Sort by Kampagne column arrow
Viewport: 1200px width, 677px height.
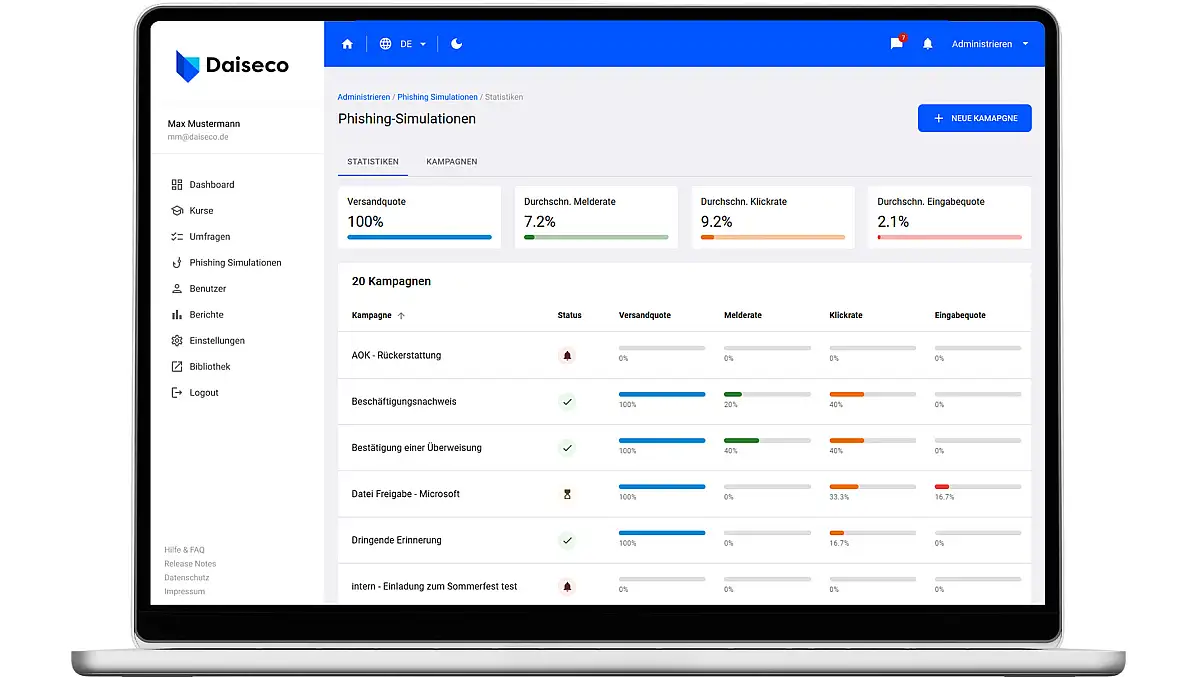point(401,315)
